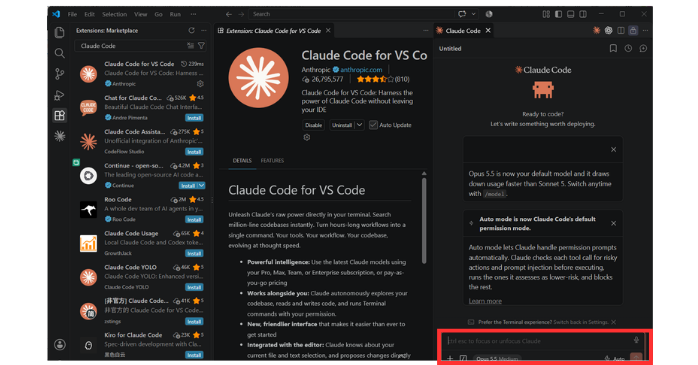
Task: Install Chat for Claude Code extension
Action: pyautogui.click(x=194, y=118)
